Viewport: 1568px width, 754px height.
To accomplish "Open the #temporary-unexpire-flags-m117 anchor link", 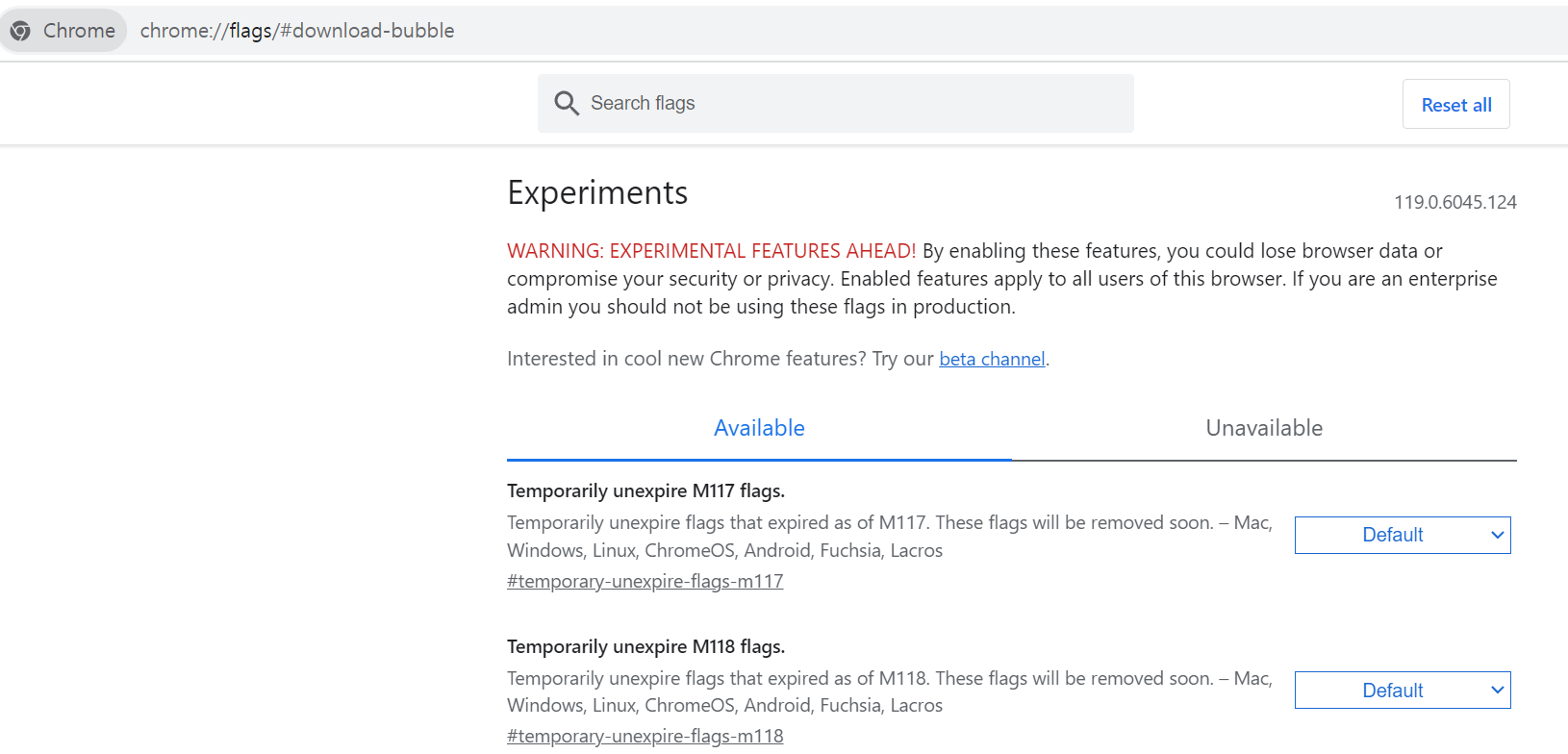I will pyautogui.click(x=645, y=581).
